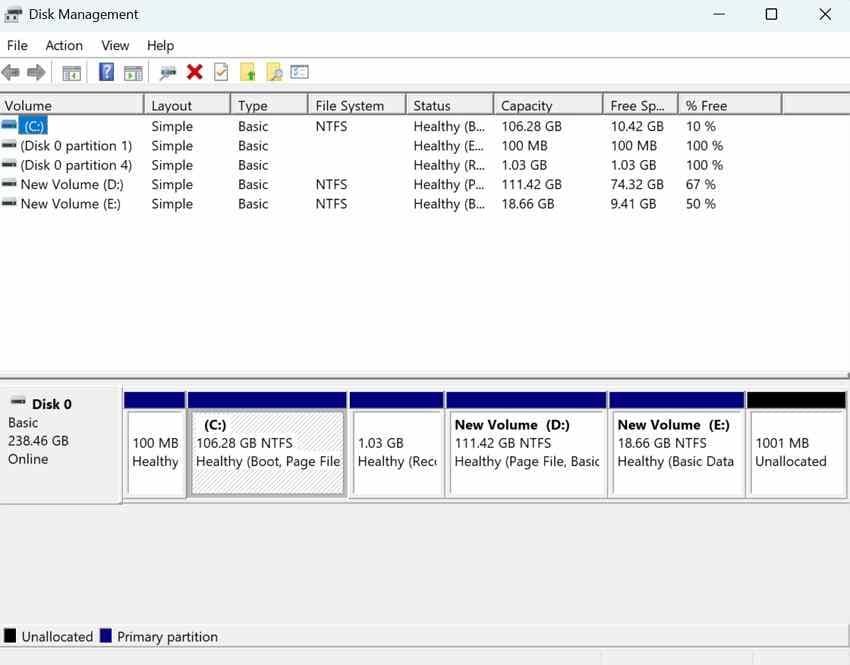Open the Help menu
Image resolution: width=850 pixels, height=665 pixels.
click(160, 46)
